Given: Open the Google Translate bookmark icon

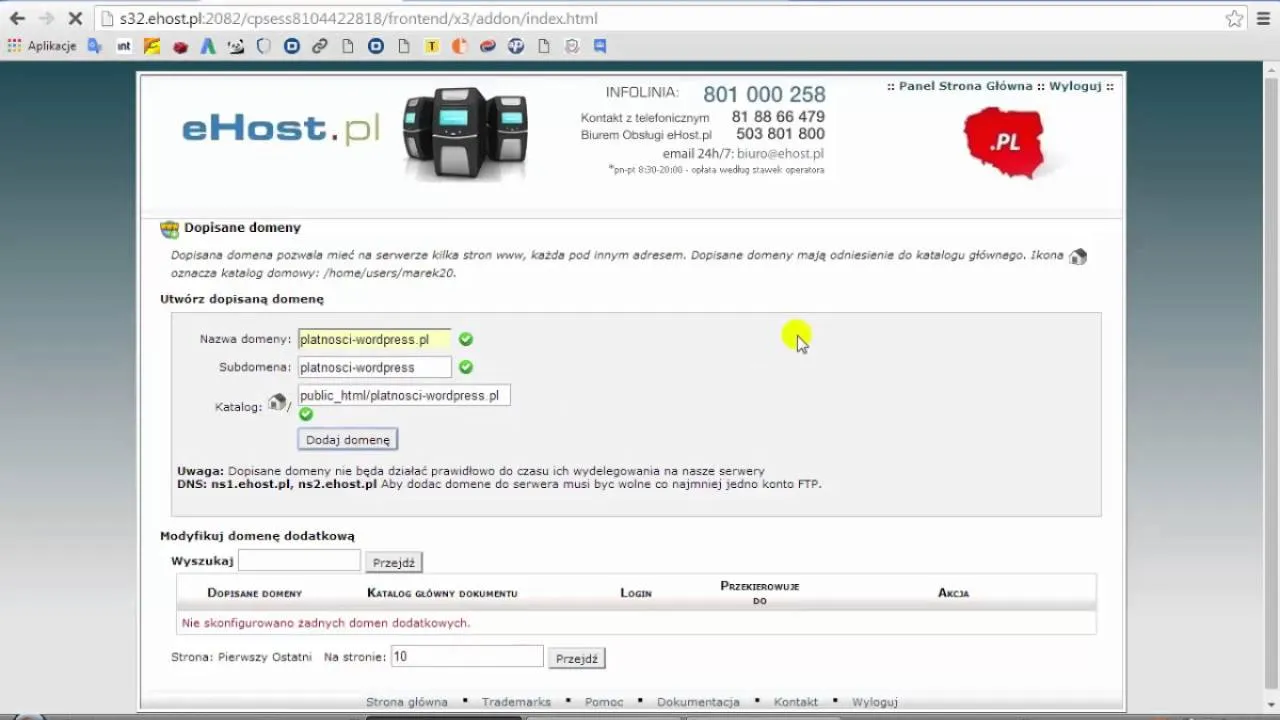Looking at the screenshot, I should pyautogui.click(x=95, y=46).
